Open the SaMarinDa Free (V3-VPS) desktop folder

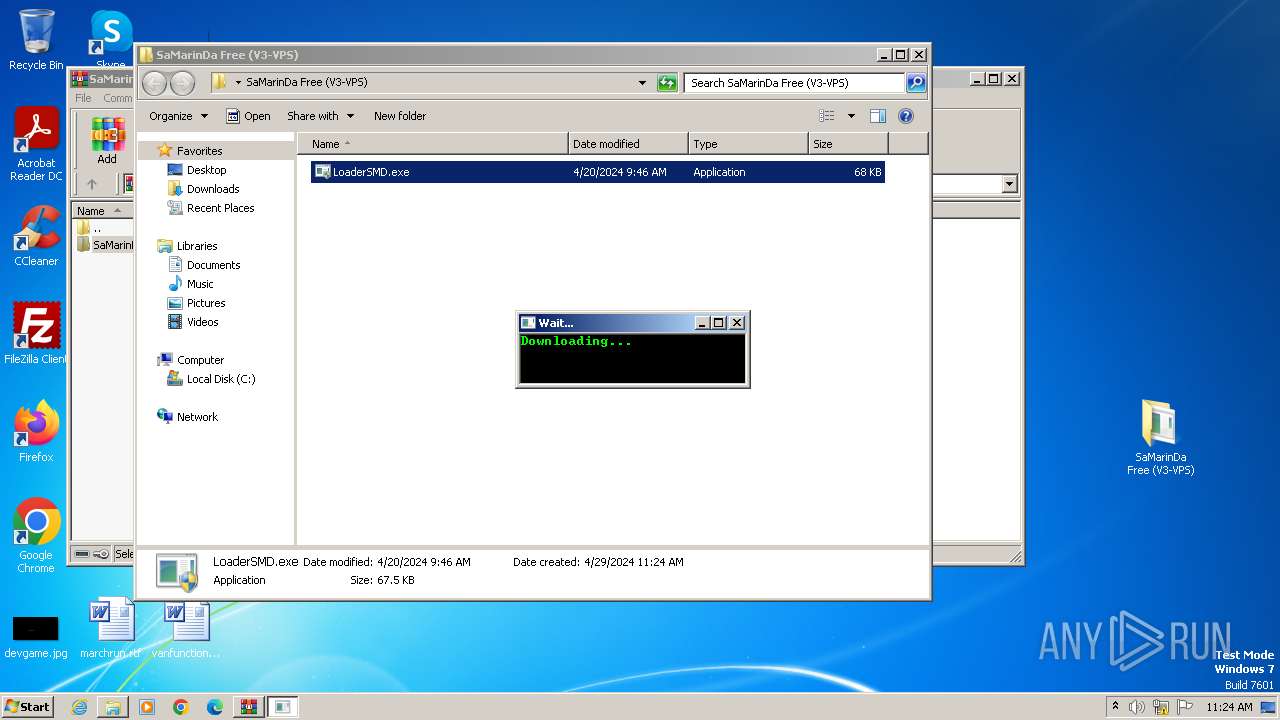point(1160,438)
